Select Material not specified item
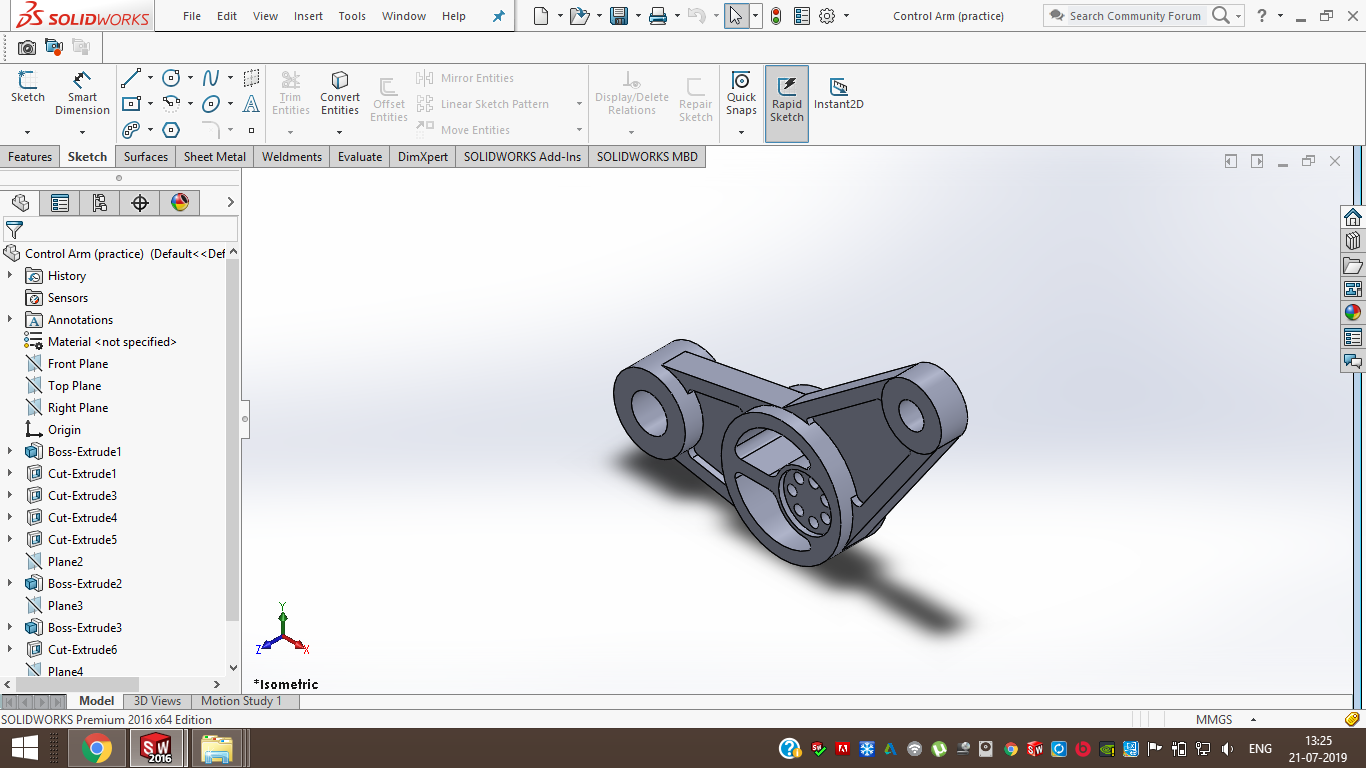Viewport: 1366px width, 768px height. 112,342
